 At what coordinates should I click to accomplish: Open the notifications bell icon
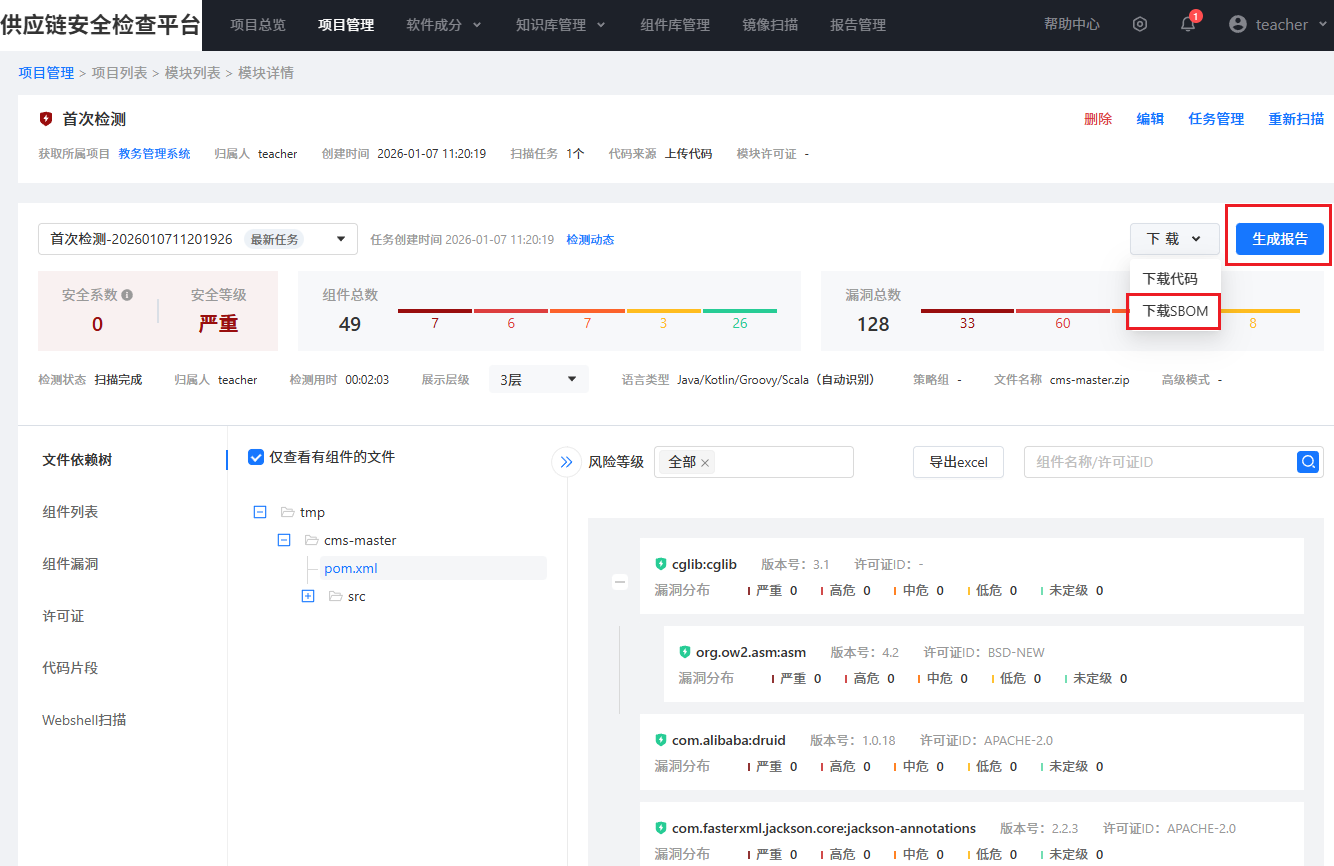click(1188, 25)
